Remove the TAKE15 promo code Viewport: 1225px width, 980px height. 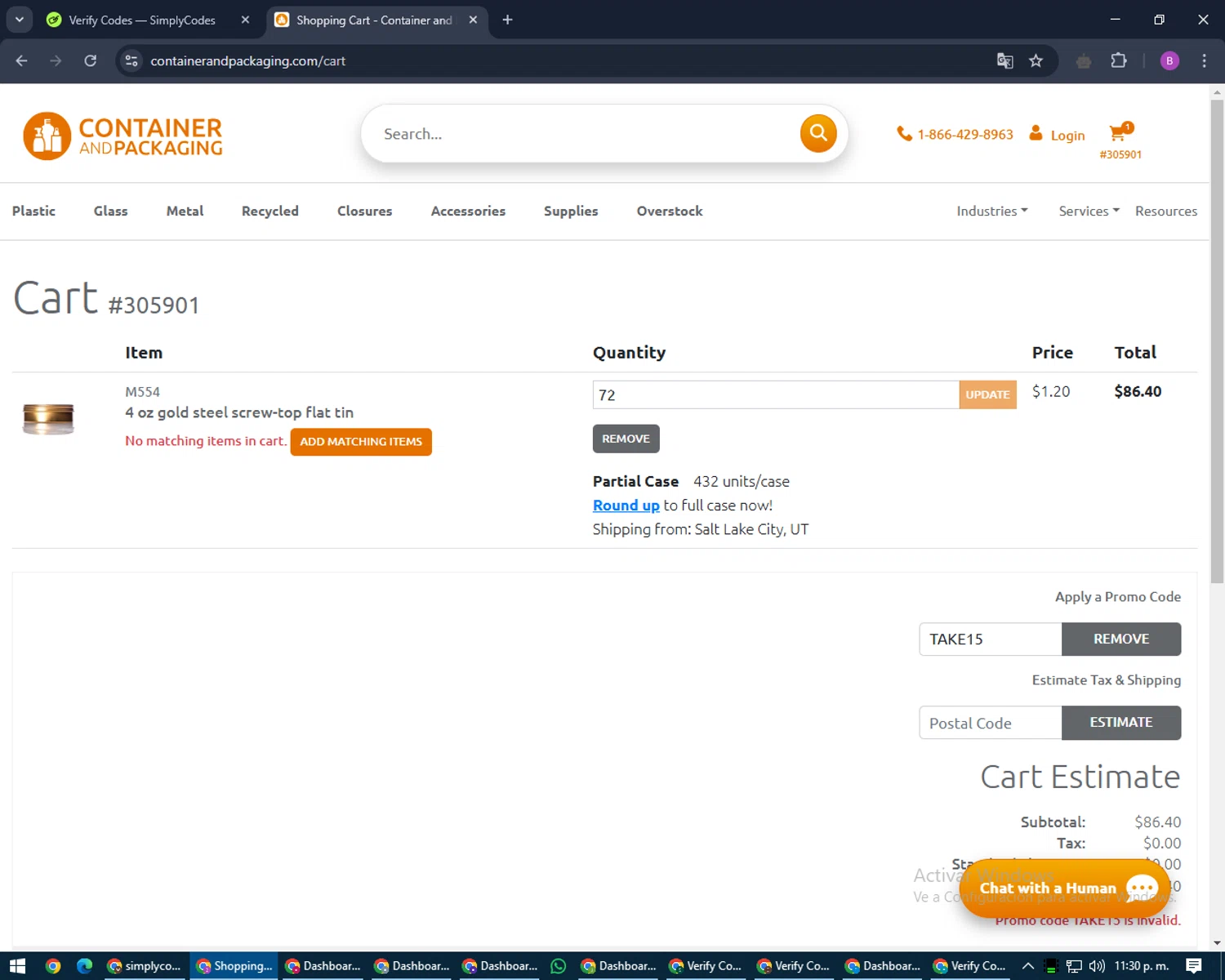(x=1121, y=639)
